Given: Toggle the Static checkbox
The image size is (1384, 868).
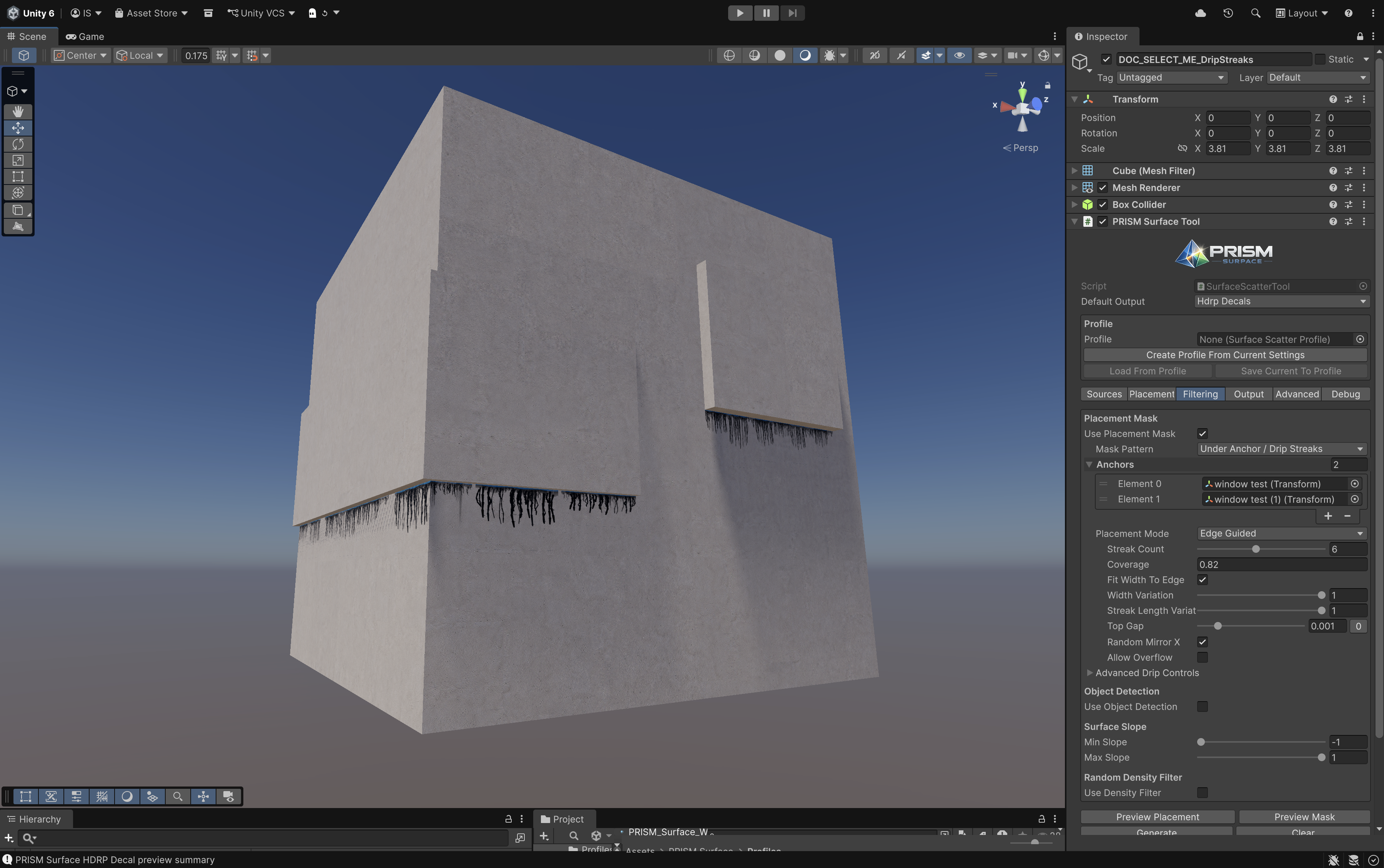Looking at the screenshot, I should [x=1320, y=59].
